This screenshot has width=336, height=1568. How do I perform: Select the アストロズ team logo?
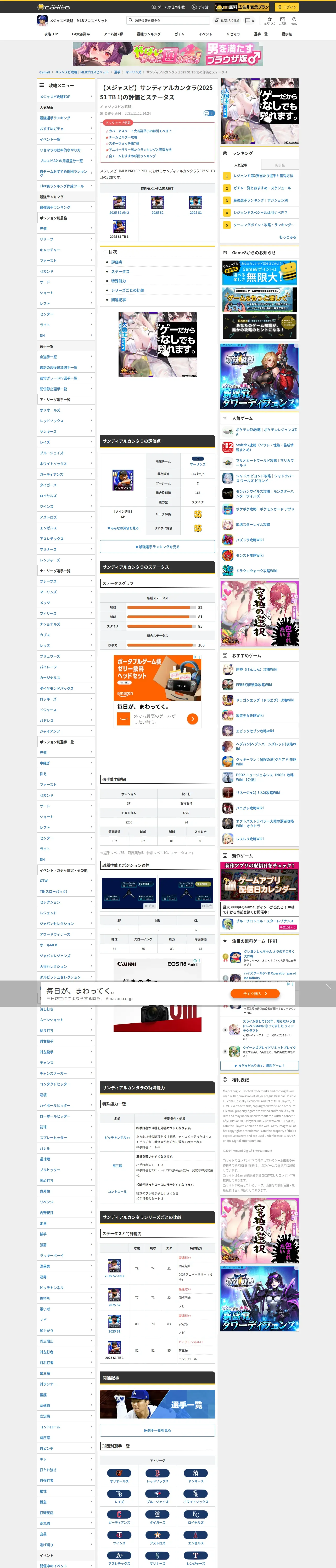pos(157,1535)
